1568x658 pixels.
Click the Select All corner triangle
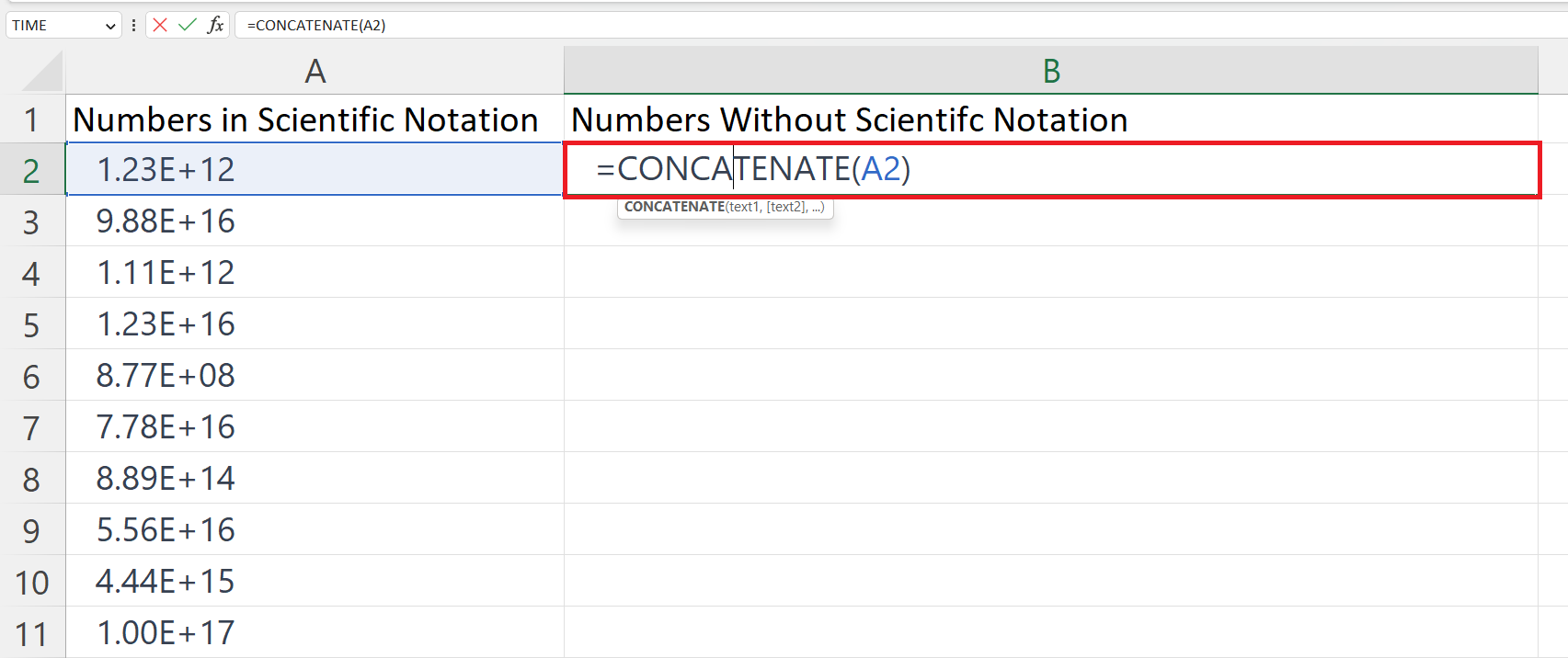(42, 72)
